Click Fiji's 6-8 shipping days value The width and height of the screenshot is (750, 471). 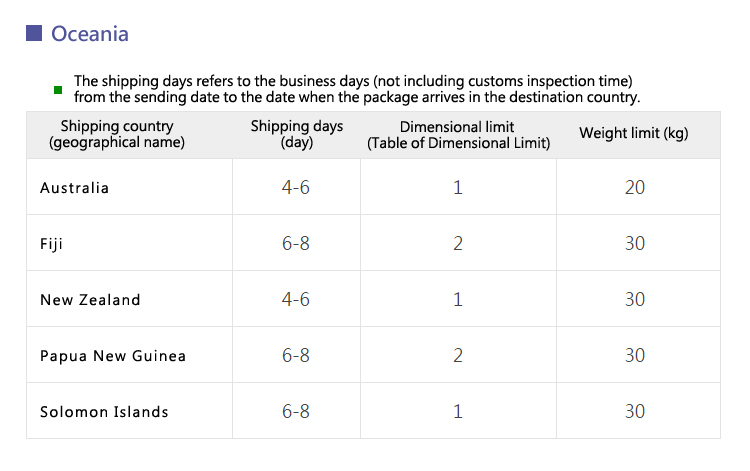[x=296, y=243]
